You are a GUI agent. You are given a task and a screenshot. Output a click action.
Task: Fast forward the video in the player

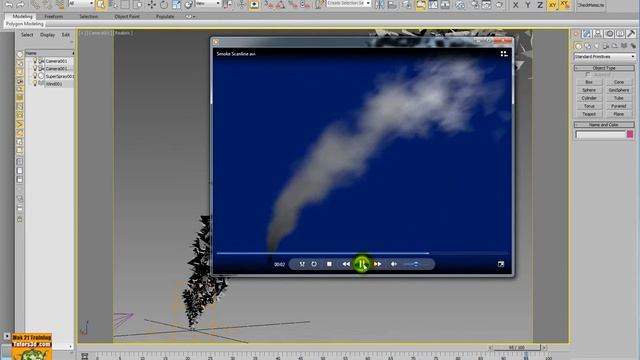click(378, 264)
